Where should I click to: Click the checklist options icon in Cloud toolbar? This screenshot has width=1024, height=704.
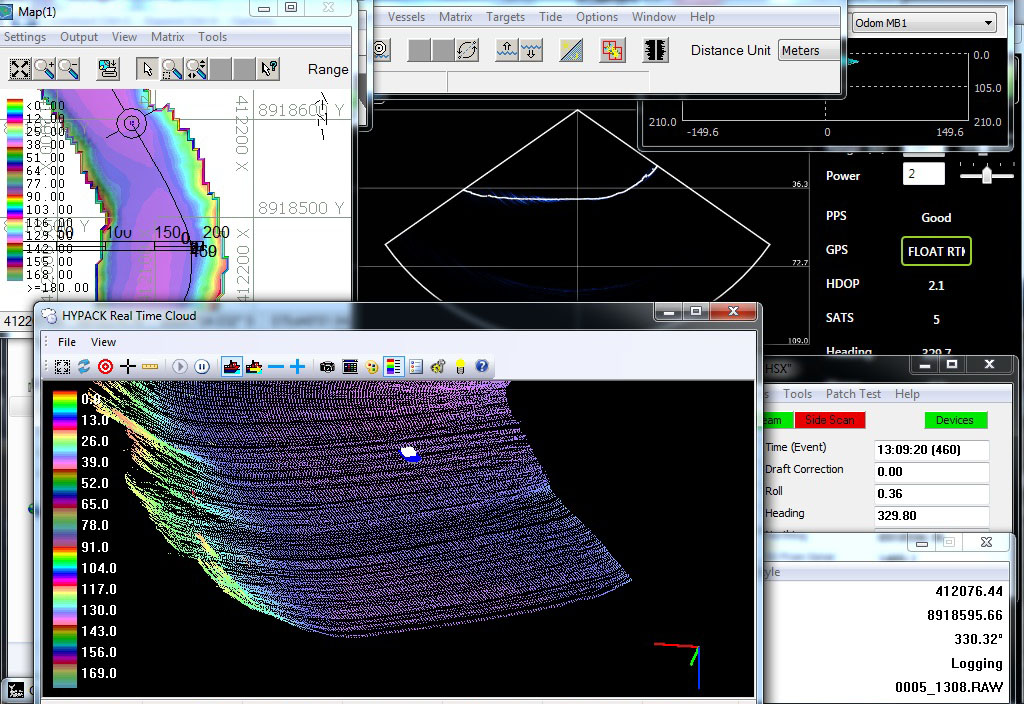click(416, 366)
